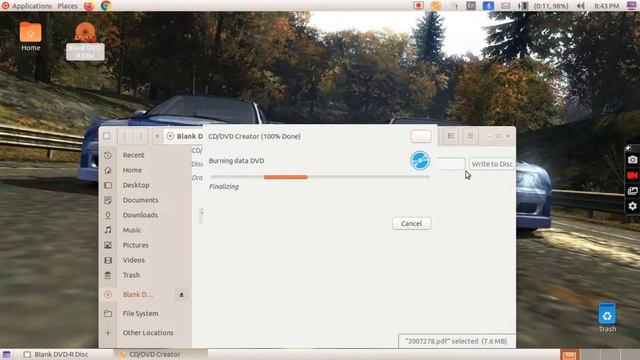
Task: Click the plus icon beside Other Locations
Action: pos(108,333)
